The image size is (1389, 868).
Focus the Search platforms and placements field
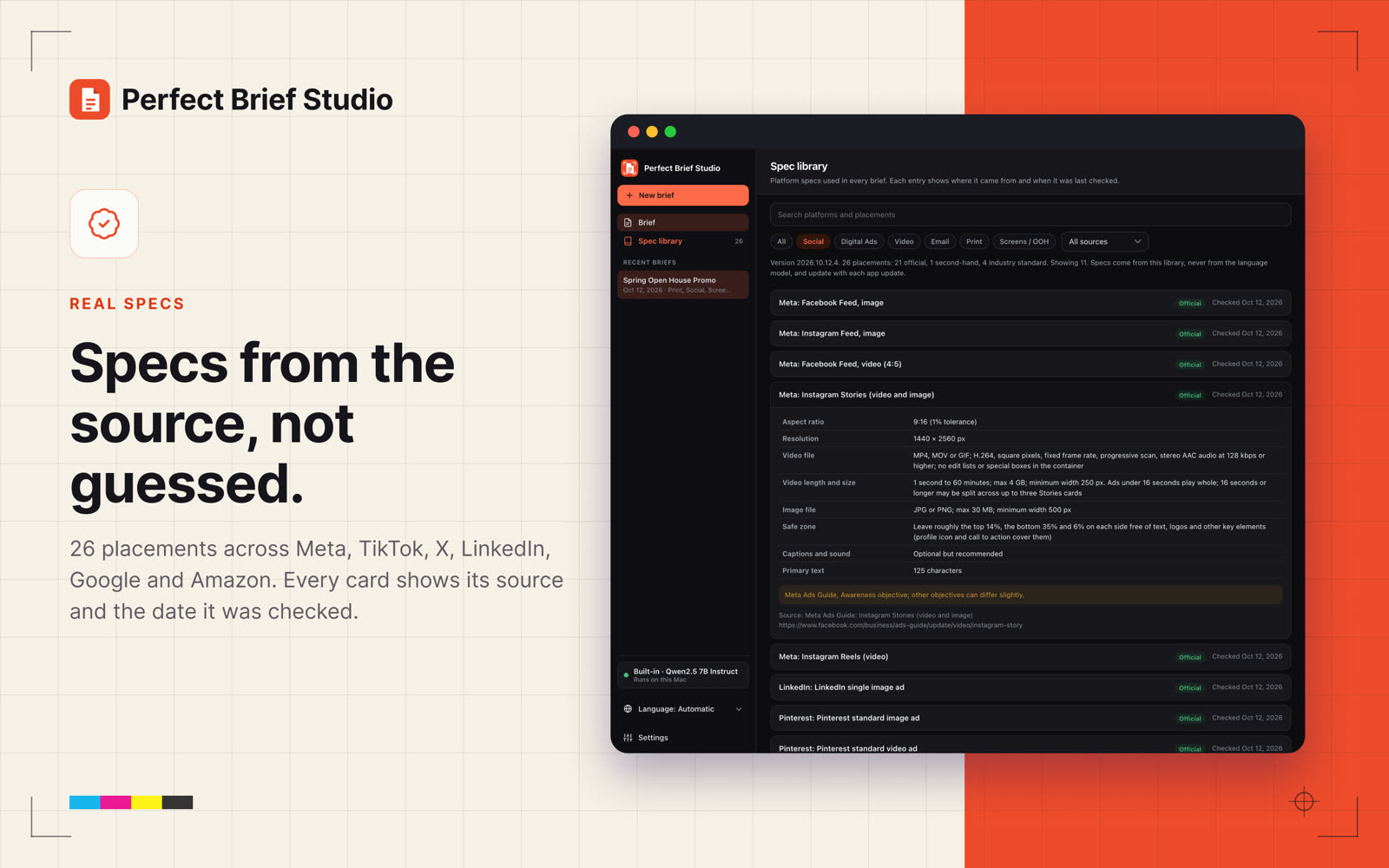click(x=1030, y=214)
